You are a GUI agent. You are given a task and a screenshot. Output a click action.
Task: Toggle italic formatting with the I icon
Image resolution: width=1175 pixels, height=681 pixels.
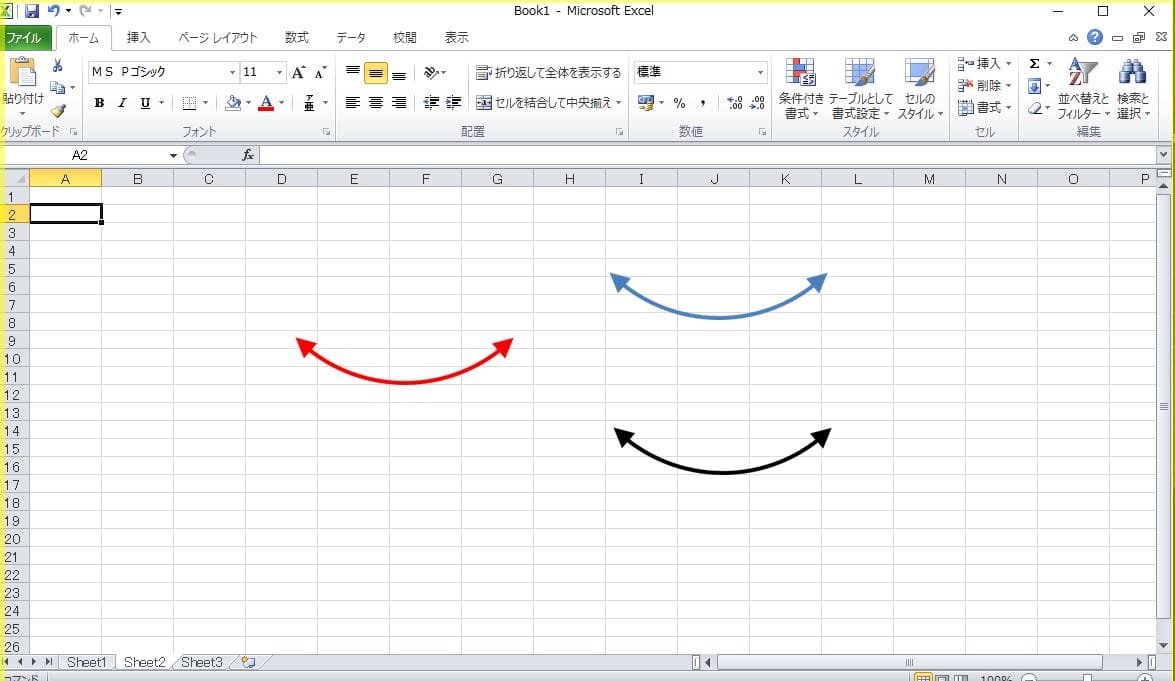(x=121, y=103)
